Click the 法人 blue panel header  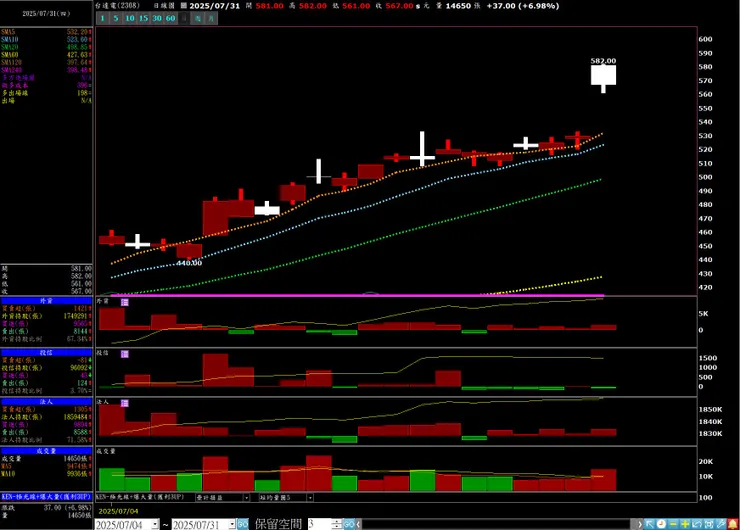[46, 402]
